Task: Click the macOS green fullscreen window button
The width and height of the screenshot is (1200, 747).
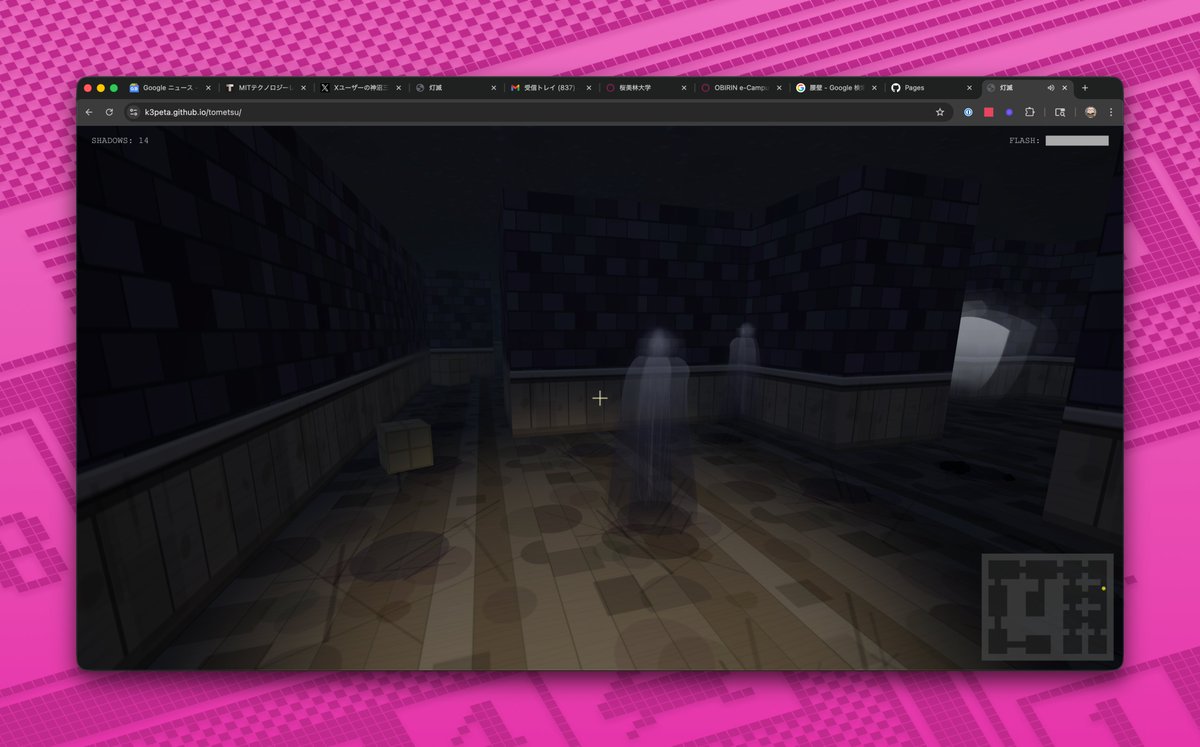Action: 114,88
